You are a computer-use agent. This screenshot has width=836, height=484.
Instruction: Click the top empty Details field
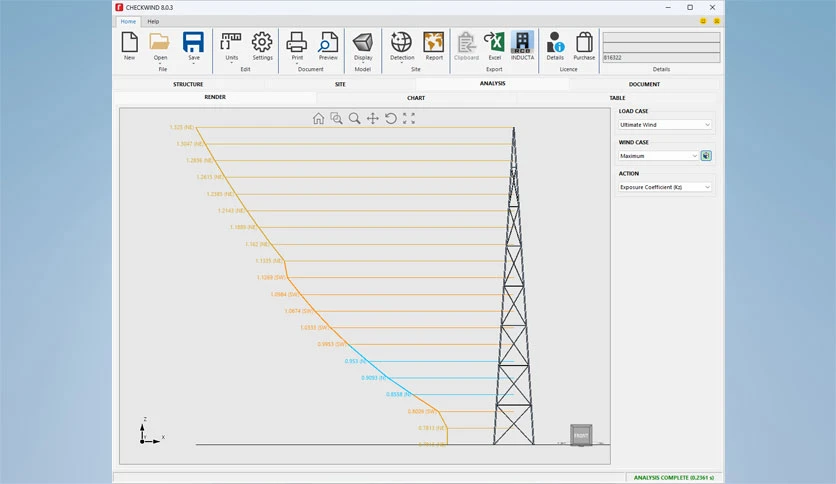[x=661, y=37]
